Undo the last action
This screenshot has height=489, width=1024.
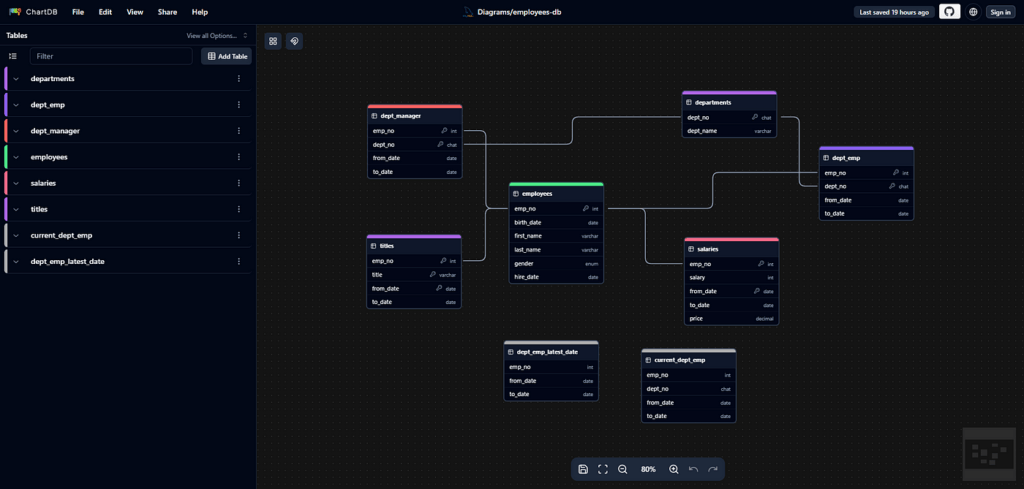pyautogui.click(x=694, y=469)
